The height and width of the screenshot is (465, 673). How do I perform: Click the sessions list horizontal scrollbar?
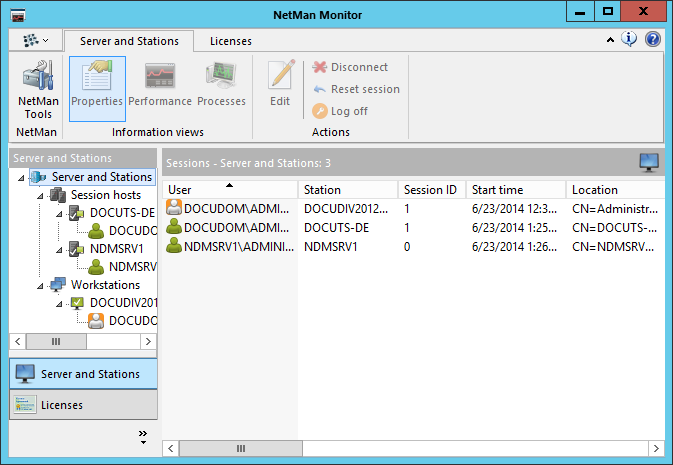(x=400, y=449)
